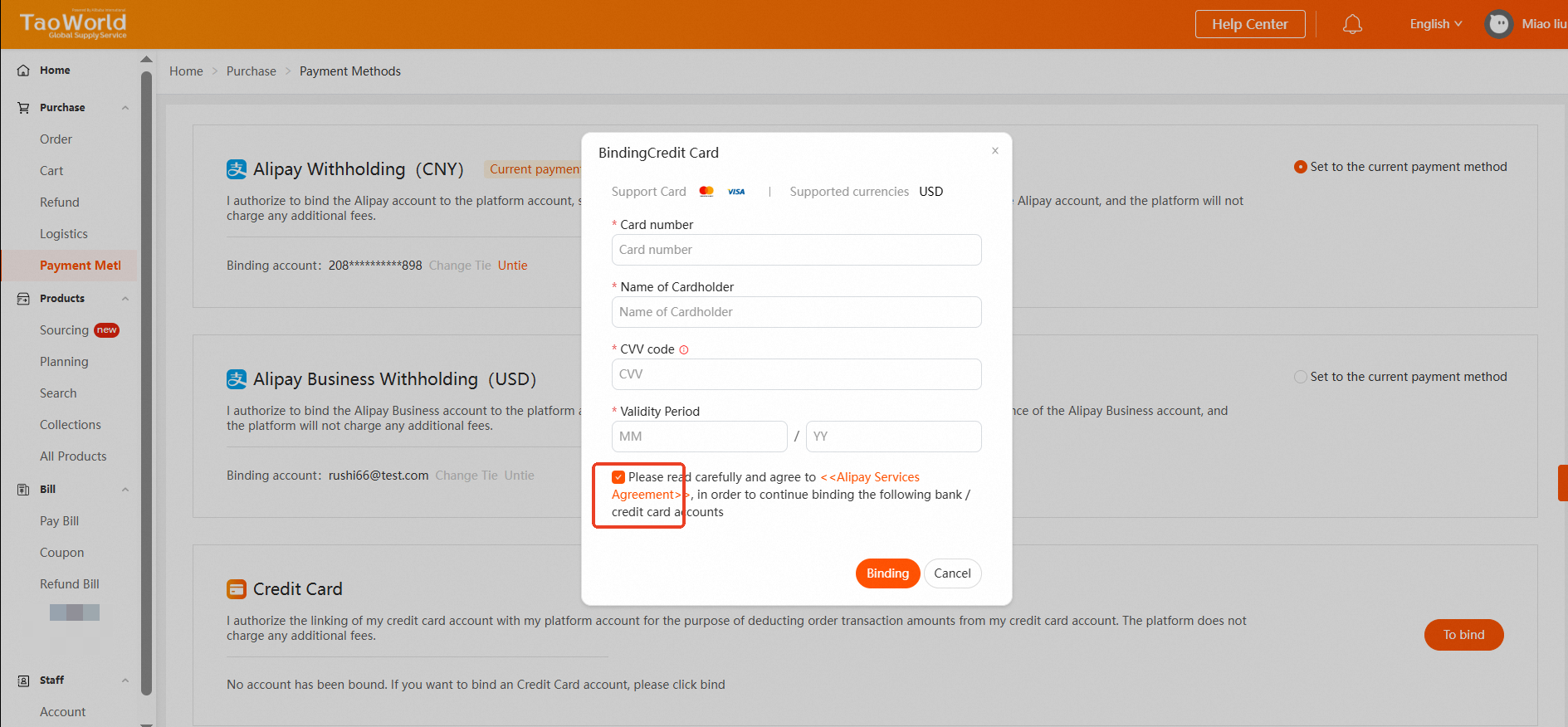Click the Purchase cart icon in sidebar
Viewport: 1568px width, 727px height.
pos(23,108)
